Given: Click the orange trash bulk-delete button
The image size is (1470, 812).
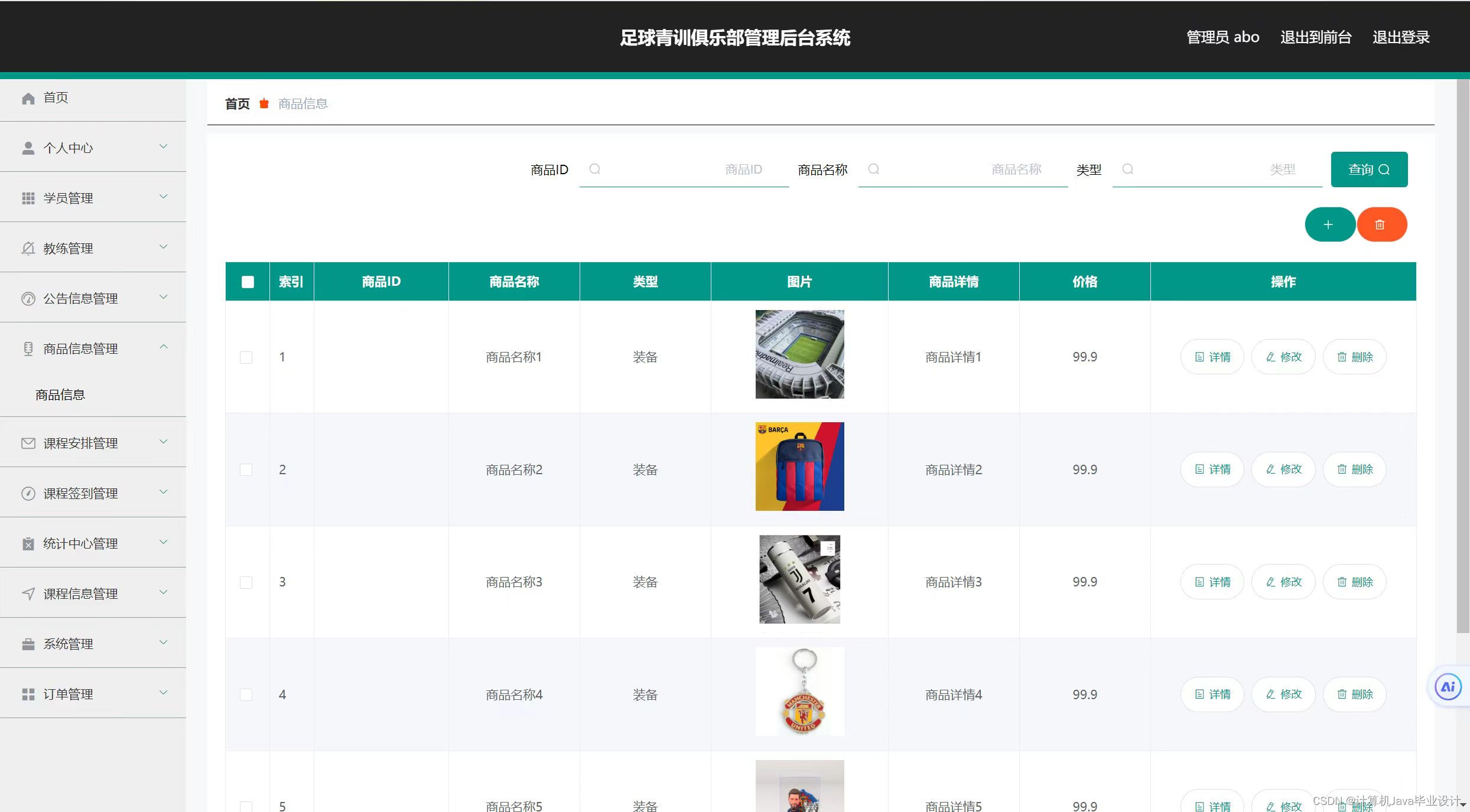Looking at the screenshot, I should coord(1381,224).
